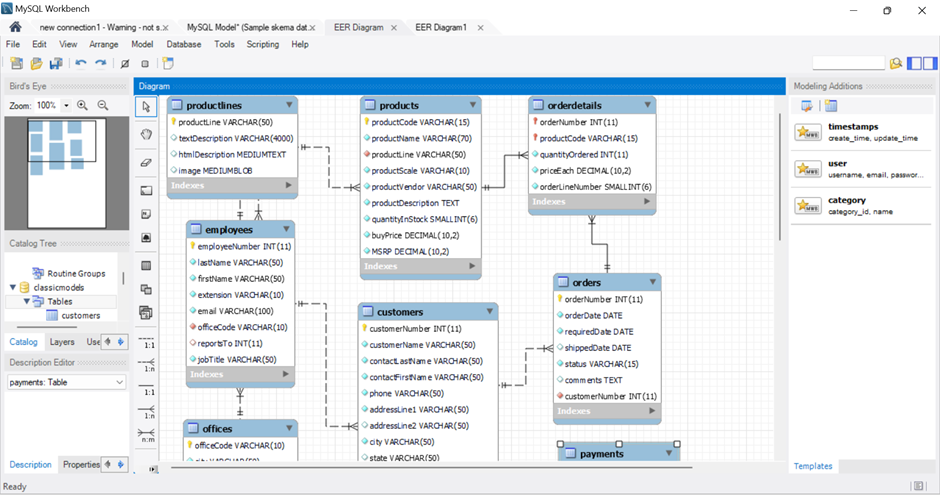Collapse the products table box

(x=473, y=105)
